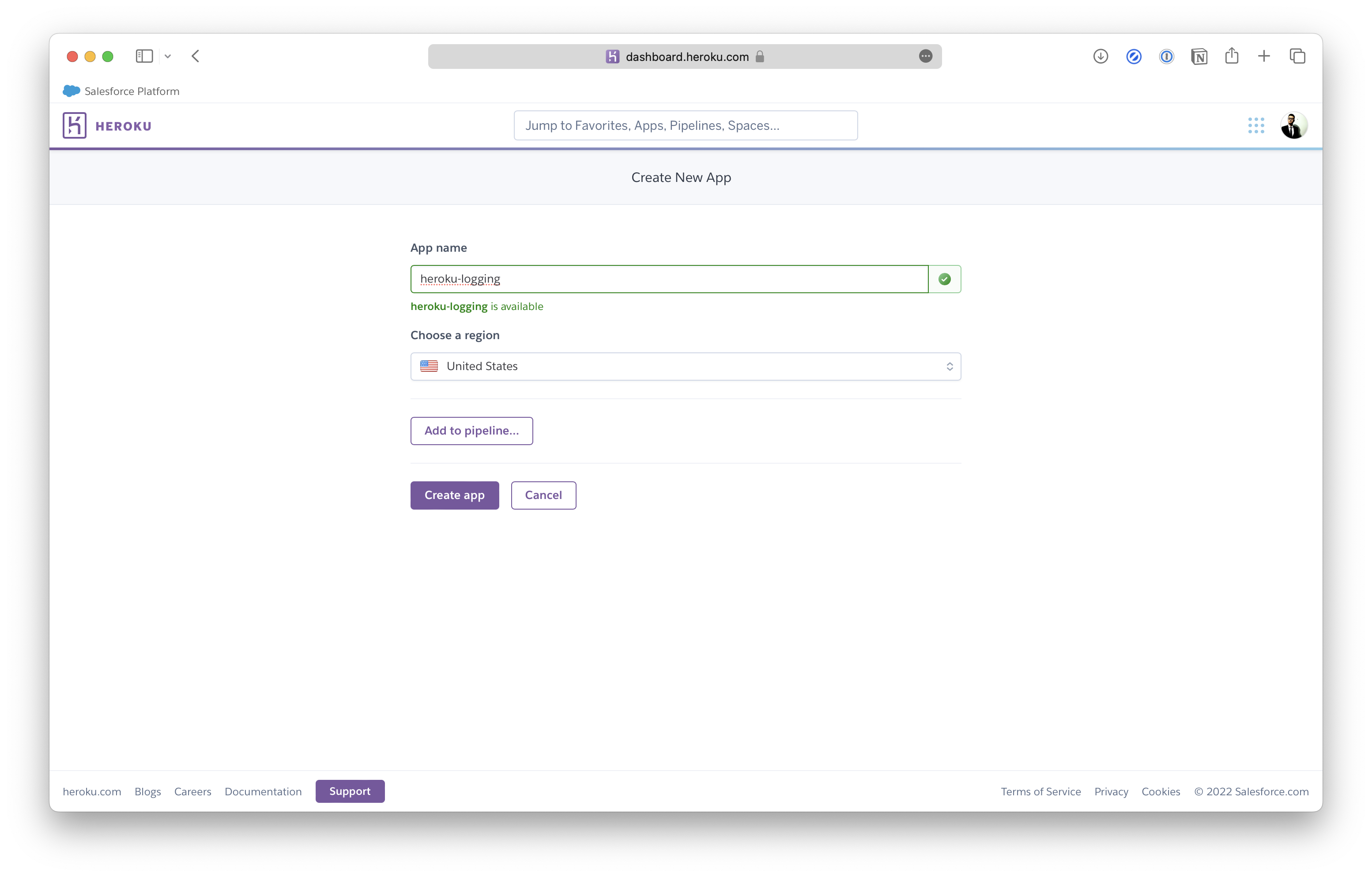The image size is (1372, 877).
Task: Open the nine-dot app switcher grid
Action: 1256,125
